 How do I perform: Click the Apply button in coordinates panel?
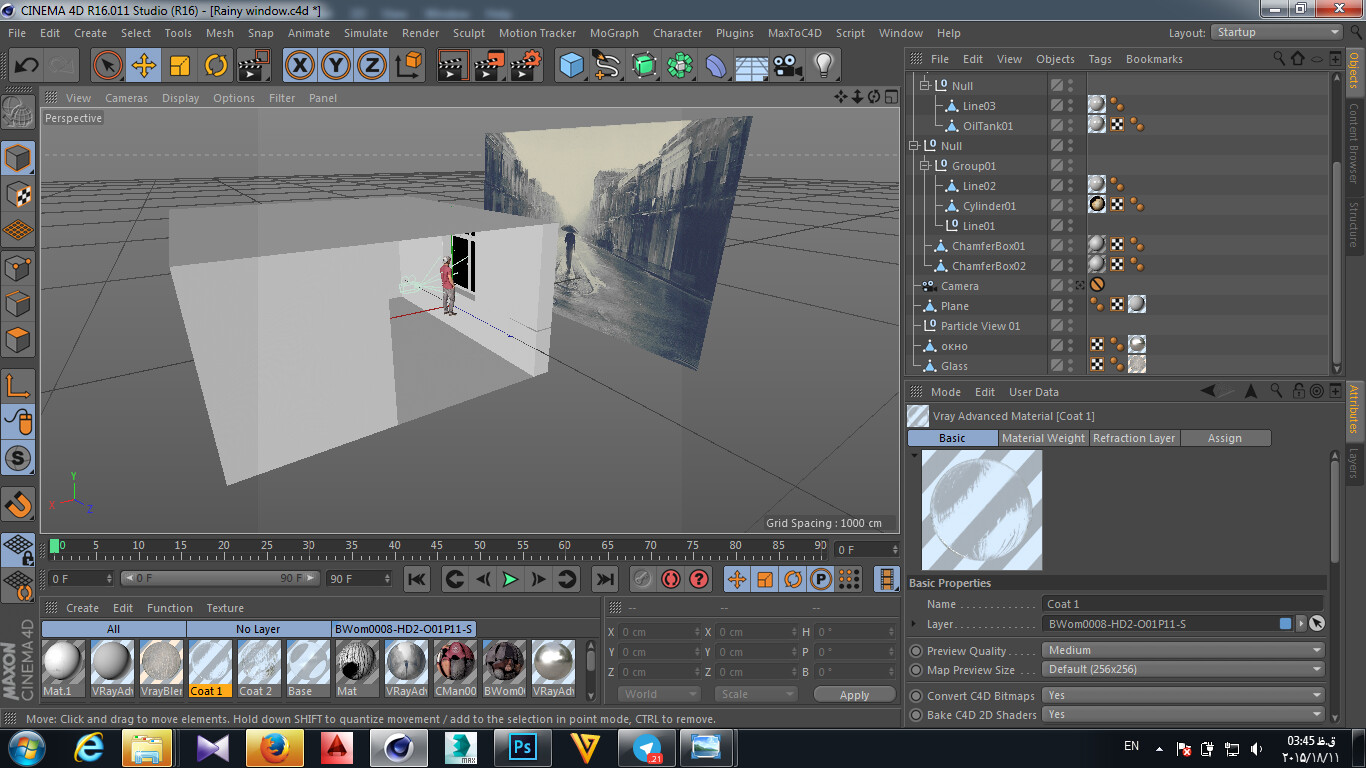click(x=854, y=695)
